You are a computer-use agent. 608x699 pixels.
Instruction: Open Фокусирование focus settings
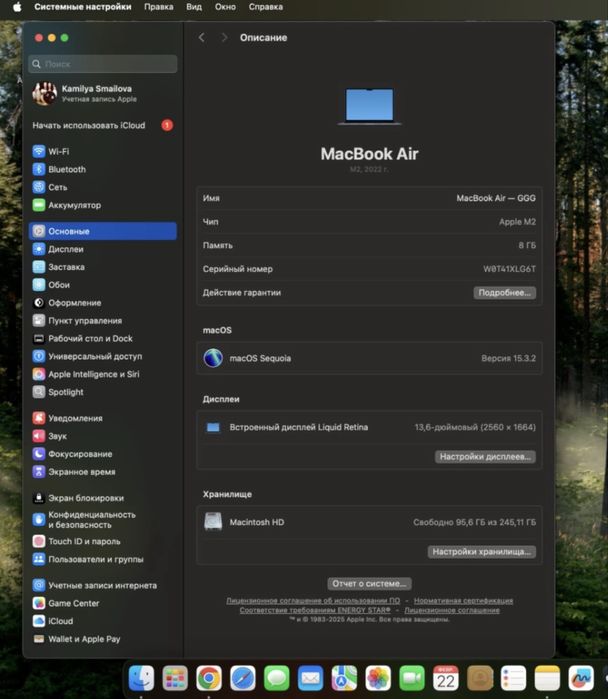point(103,454)
